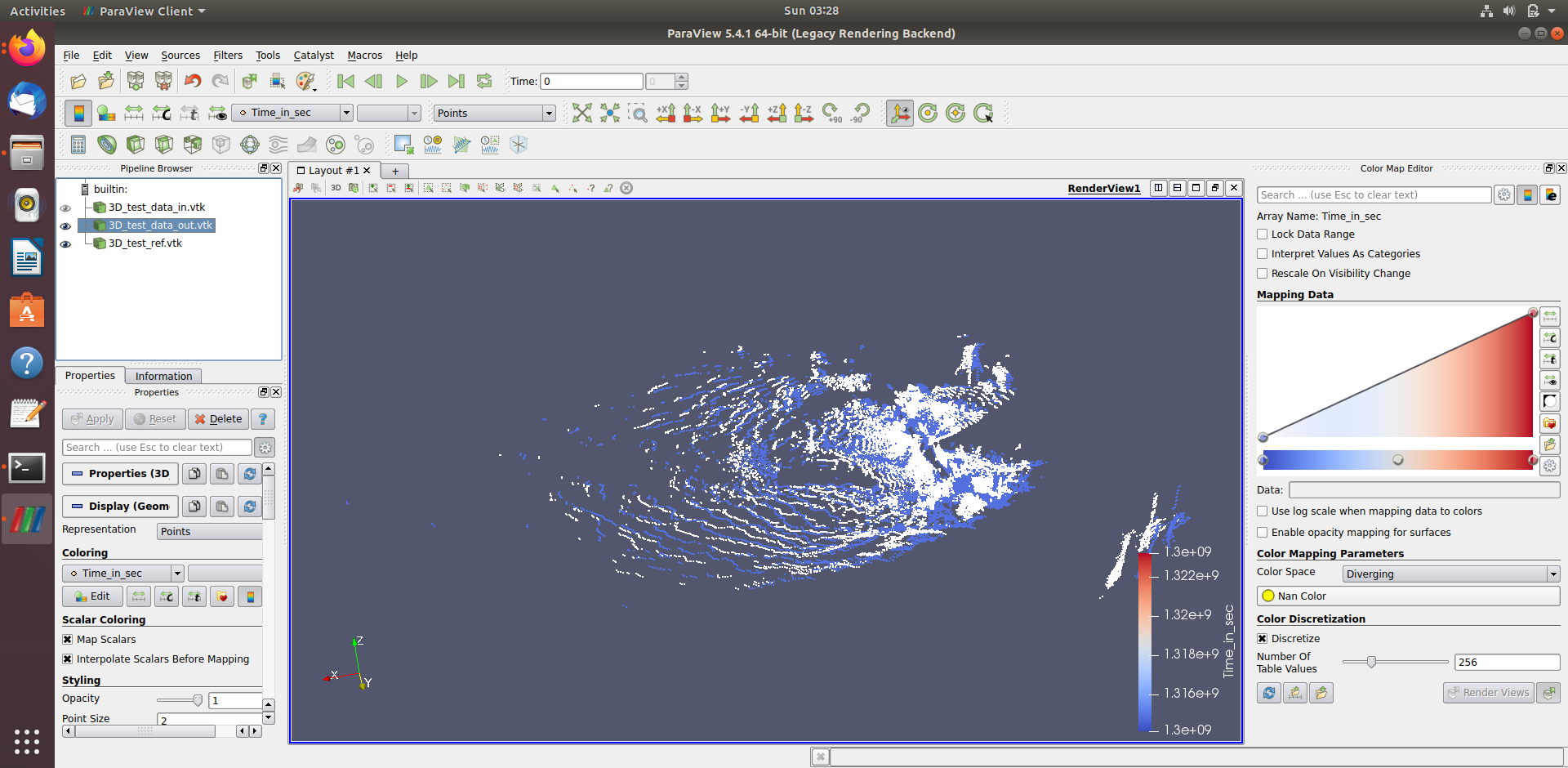The width and height of the screenshot is (1568, 768).
Task: Switch to the Information tab
Action: [164, 376]
